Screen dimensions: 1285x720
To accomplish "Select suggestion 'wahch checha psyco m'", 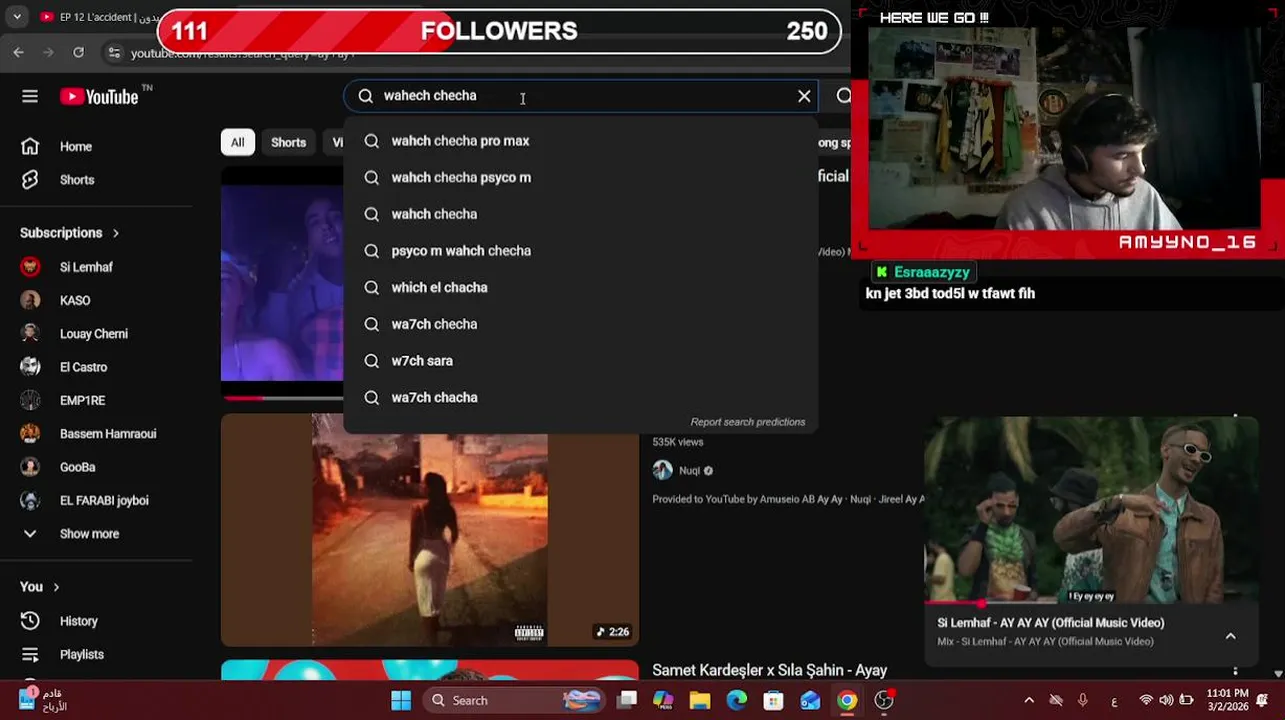I will pos(580,178).
